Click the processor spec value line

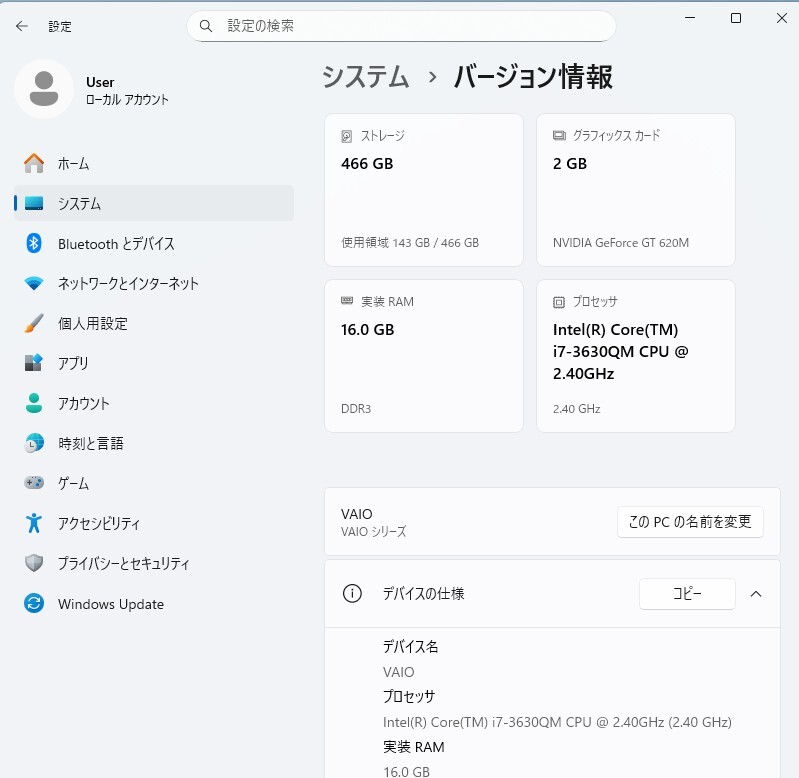557,722
